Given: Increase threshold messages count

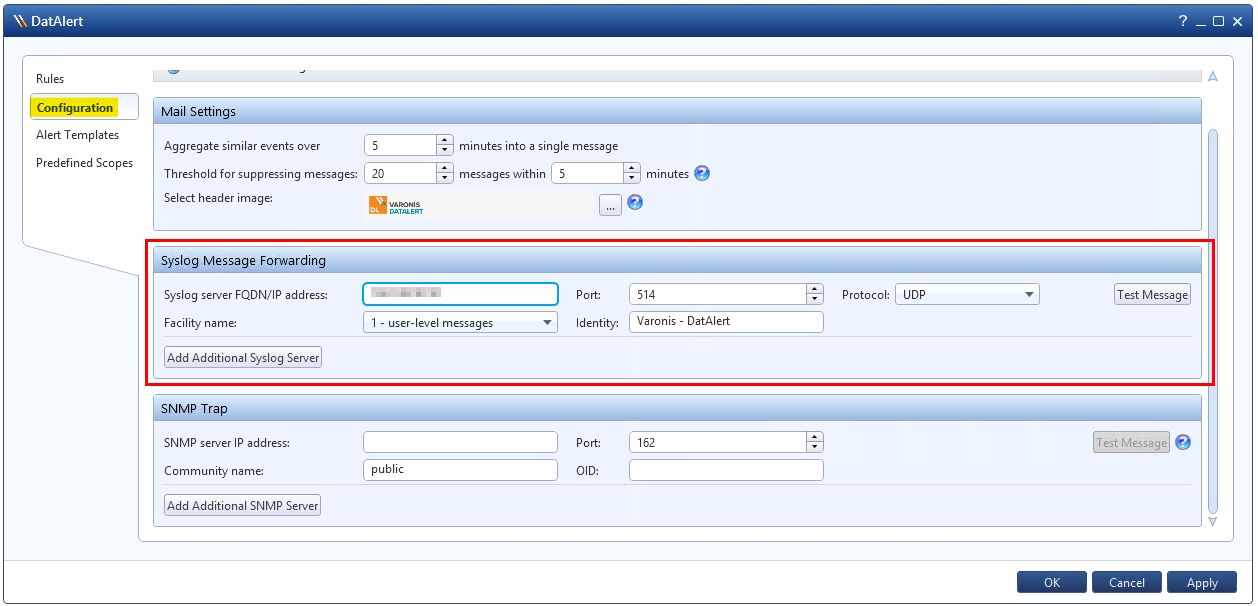Looking at the screenshot, I should (x=445, y=168).
